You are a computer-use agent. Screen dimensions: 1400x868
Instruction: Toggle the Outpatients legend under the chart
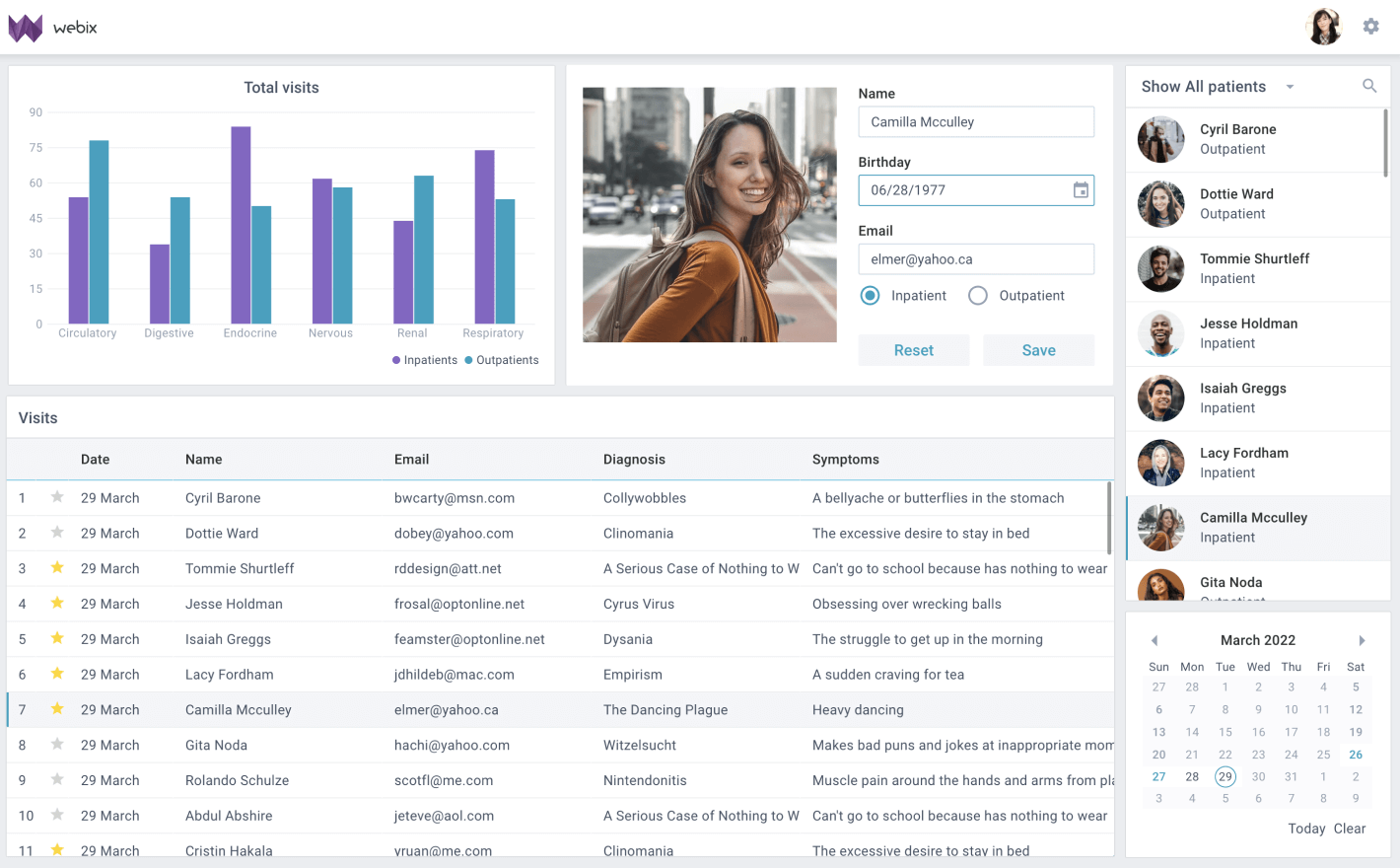click(501, 359)
